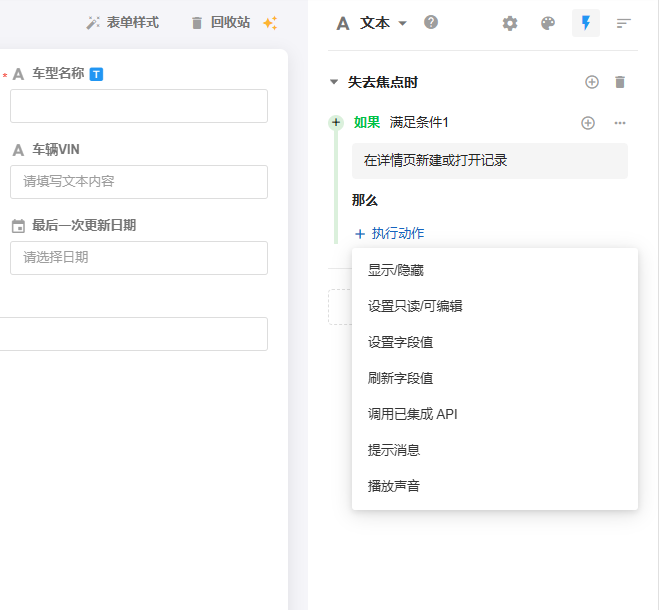The width and height of the screenshot is (663, 610).
Task: Delete the 失去焦点时 event with trash icon
Action: coord(620,82)
